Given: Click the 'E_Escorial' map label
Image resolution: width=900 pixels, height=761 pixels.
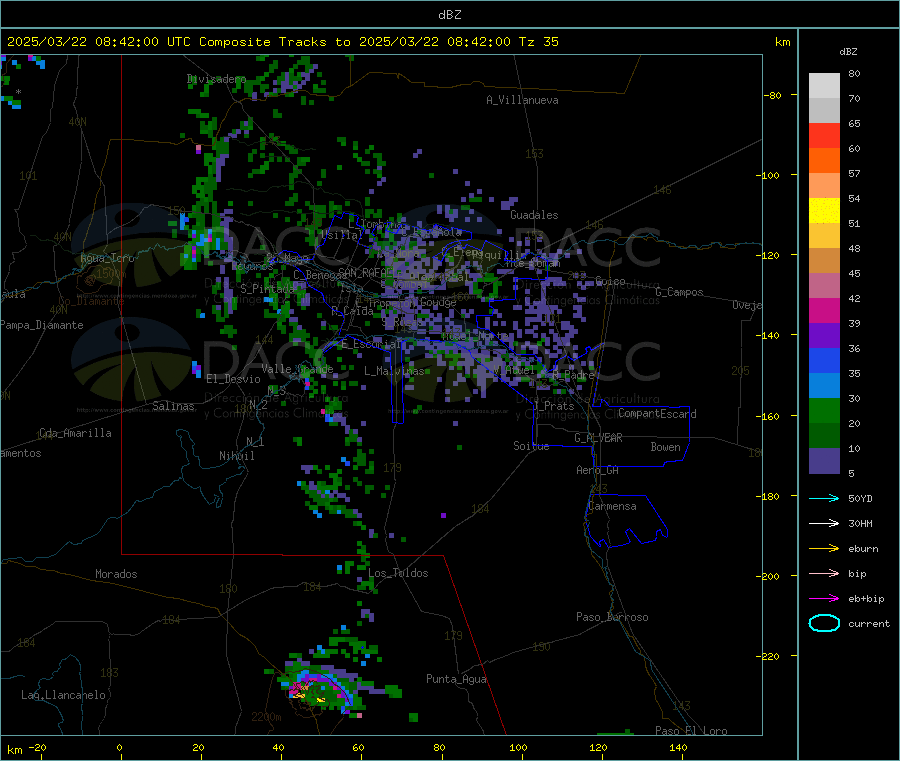Looking at the screenshot, I should point(371,344).
